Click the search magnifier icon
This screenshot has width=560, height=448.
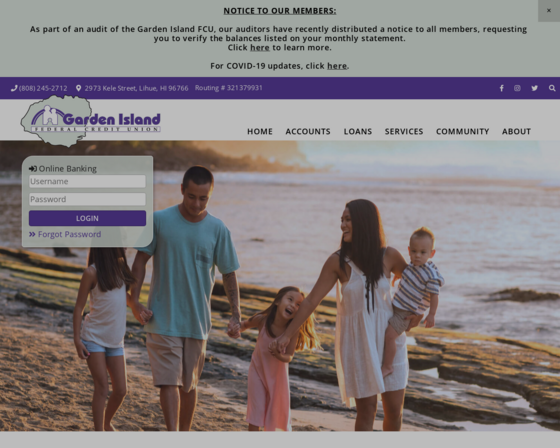[x=552, y=88]
